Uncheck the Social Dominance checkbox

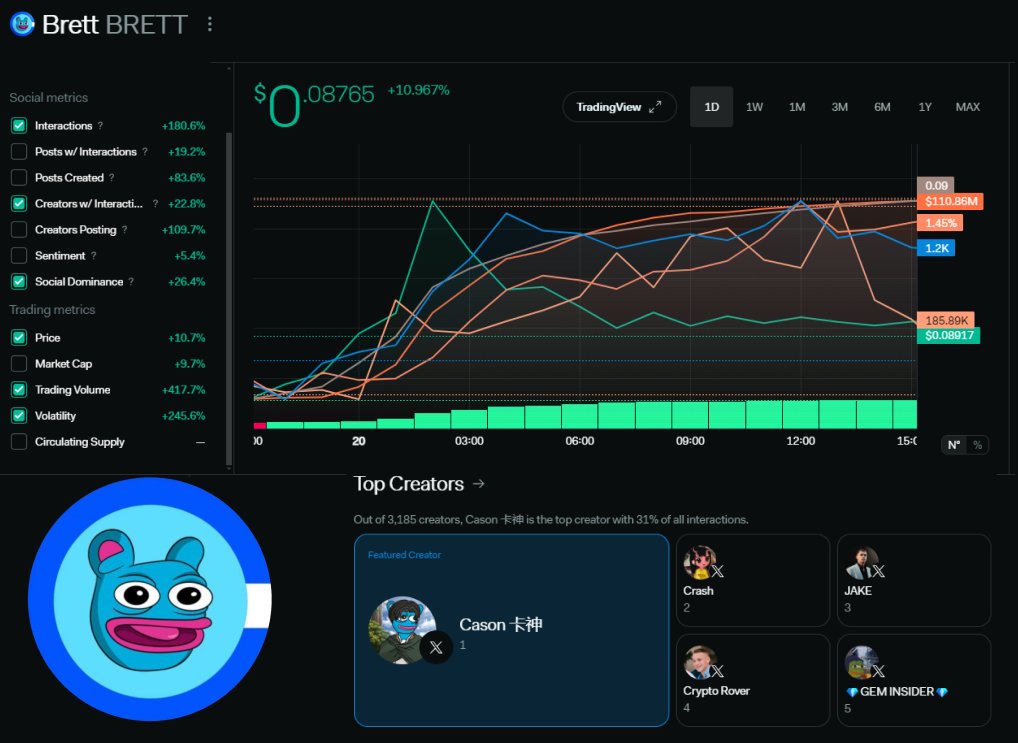19,282
